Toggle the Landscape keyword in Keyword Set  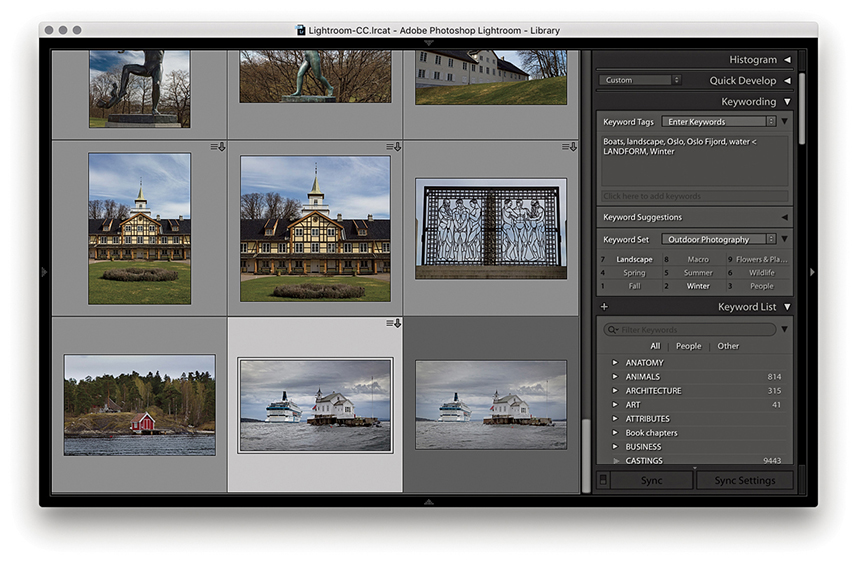click(x=634, y=259)
